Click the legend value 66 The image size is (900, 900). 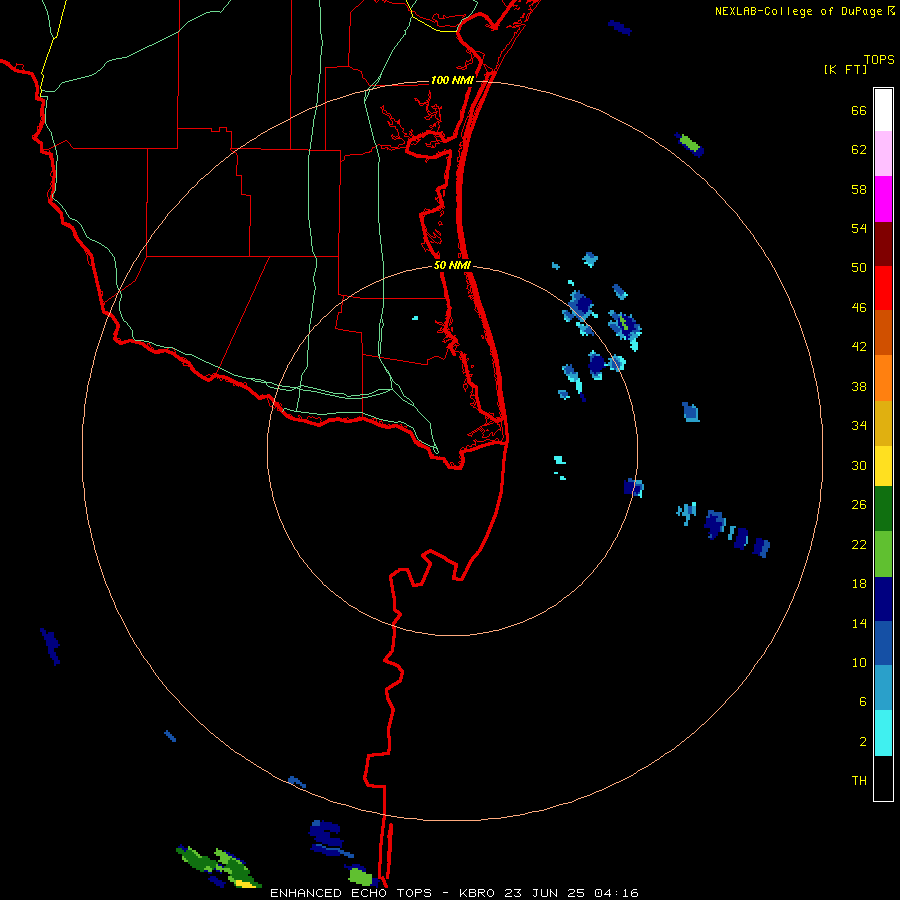pos(859,110)
